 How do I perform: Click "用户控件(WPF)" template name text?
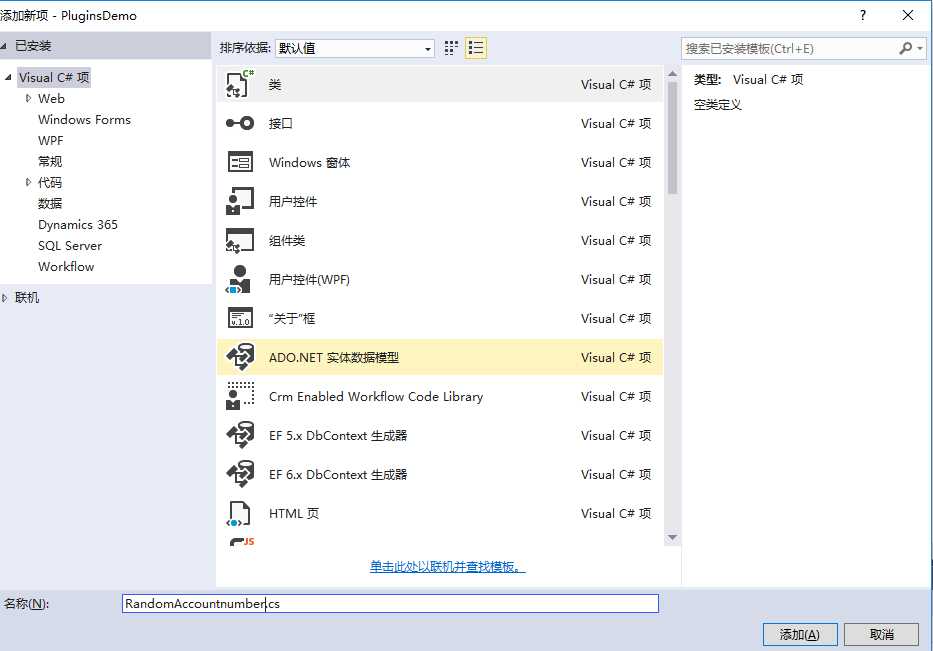[309, 279]
